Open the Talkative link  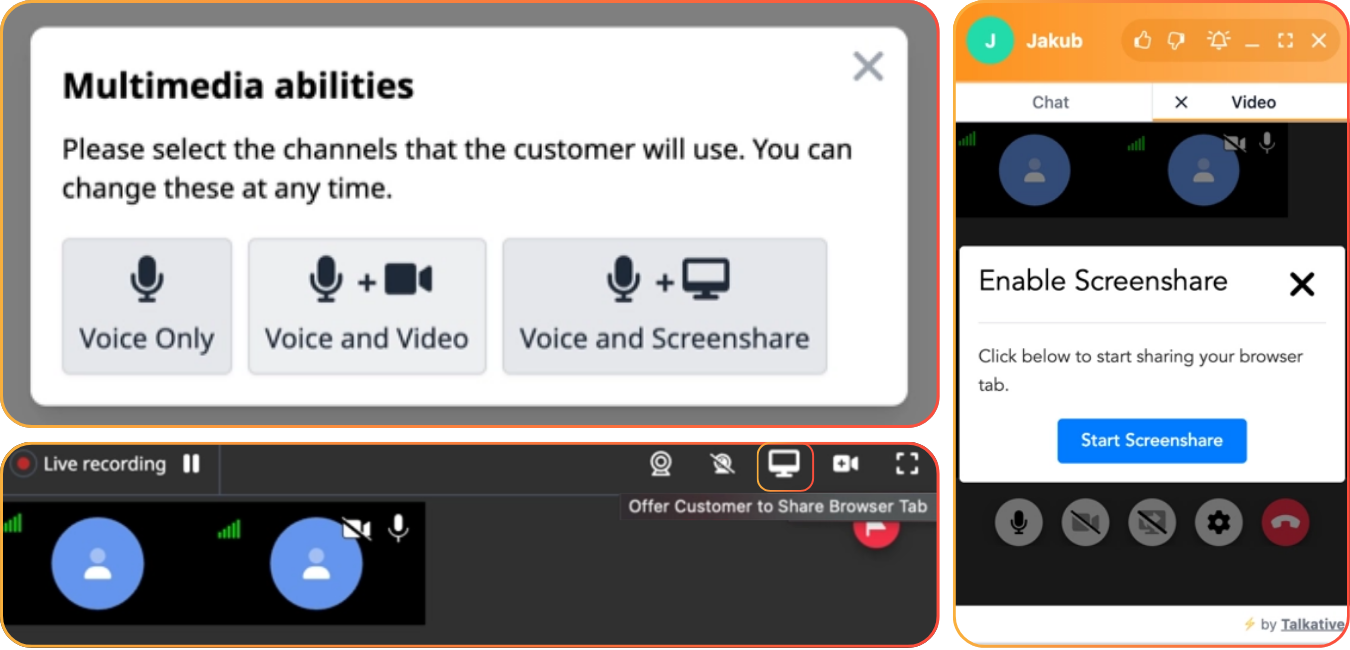(x=1312, y=624)
